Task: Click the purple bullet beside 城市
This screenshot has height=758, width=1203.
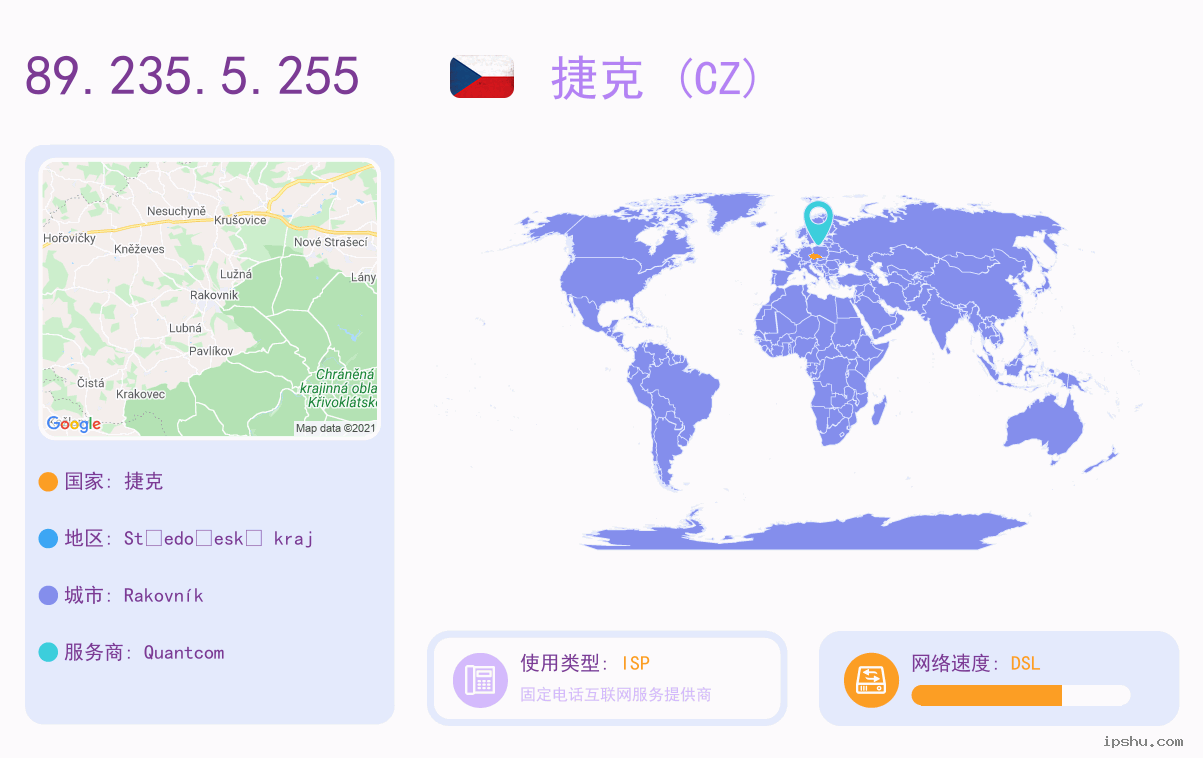Action: 48,596
